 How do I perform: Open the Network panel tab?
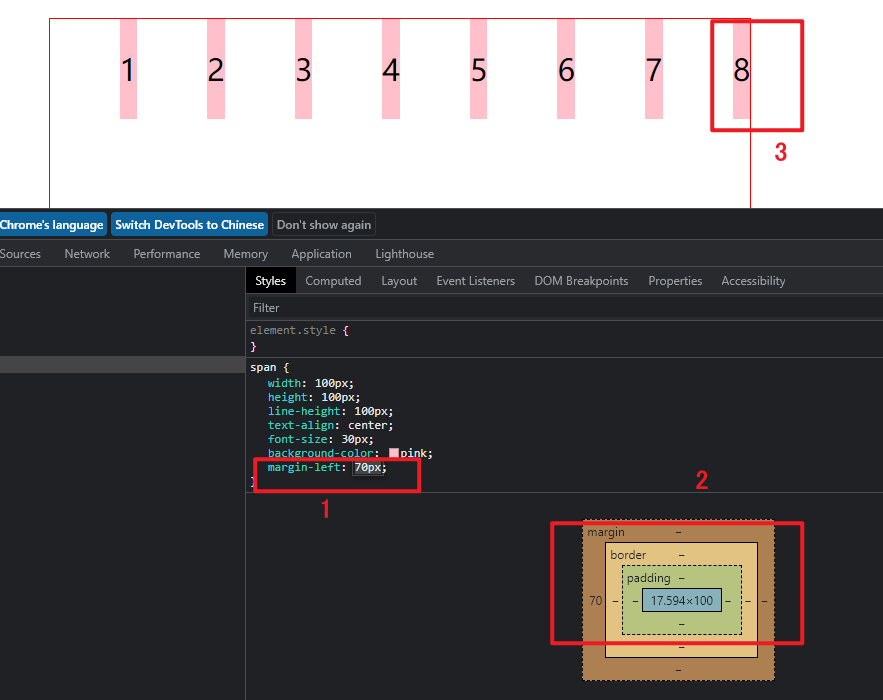pos(87,254)
